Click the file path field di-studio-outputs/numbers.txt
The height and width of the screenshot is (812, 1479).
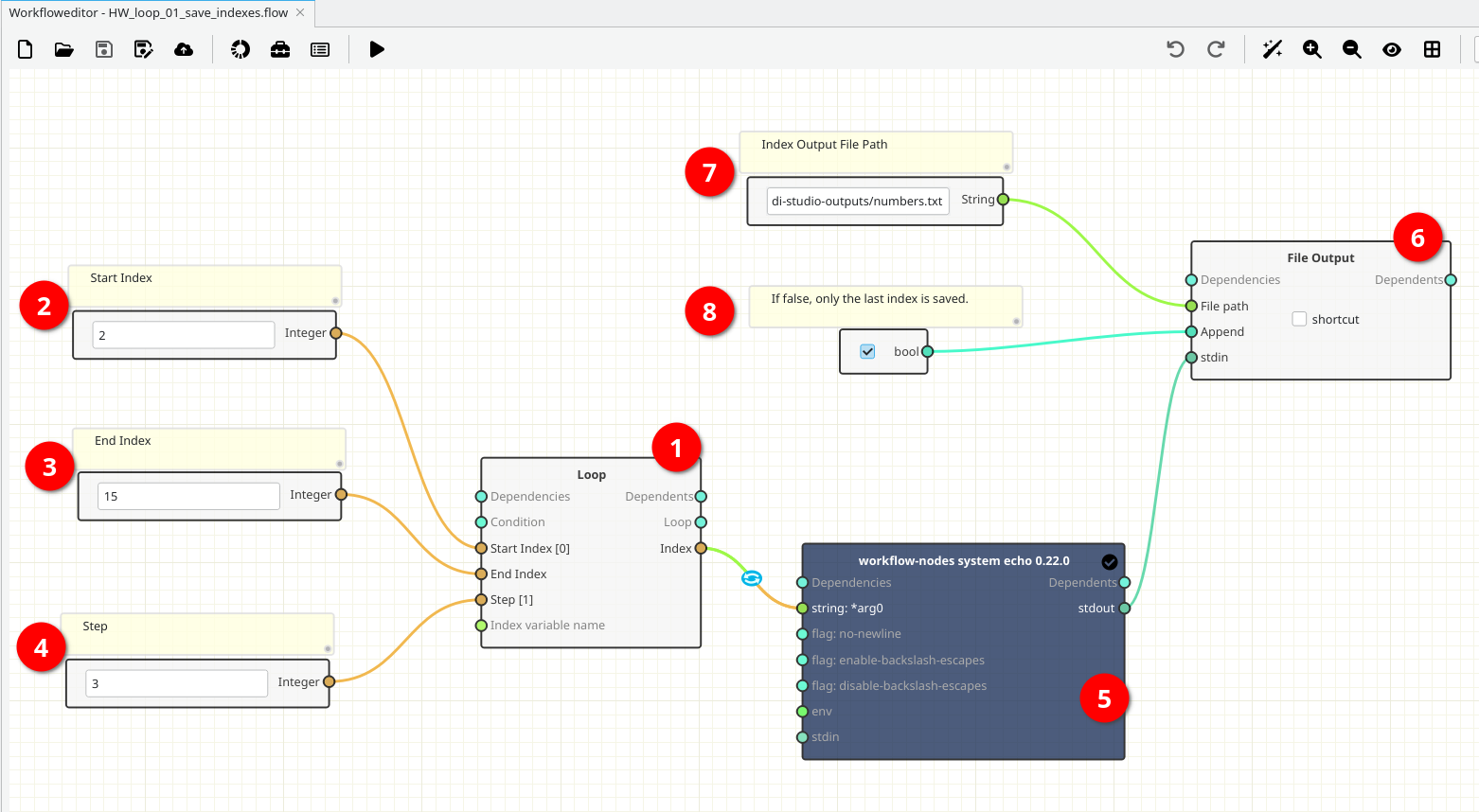click(x=858, y=201)
